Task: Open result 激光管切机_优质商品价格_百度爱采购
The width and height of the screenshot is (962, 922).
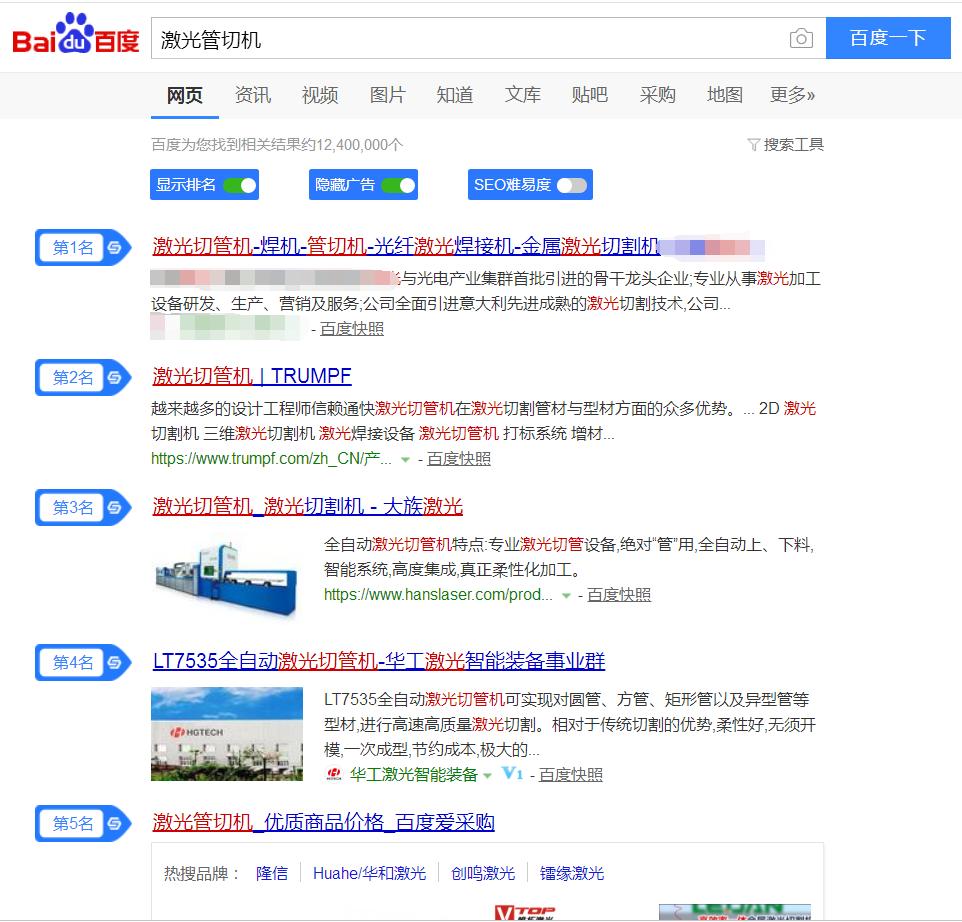Action: [x=323, y=822]
